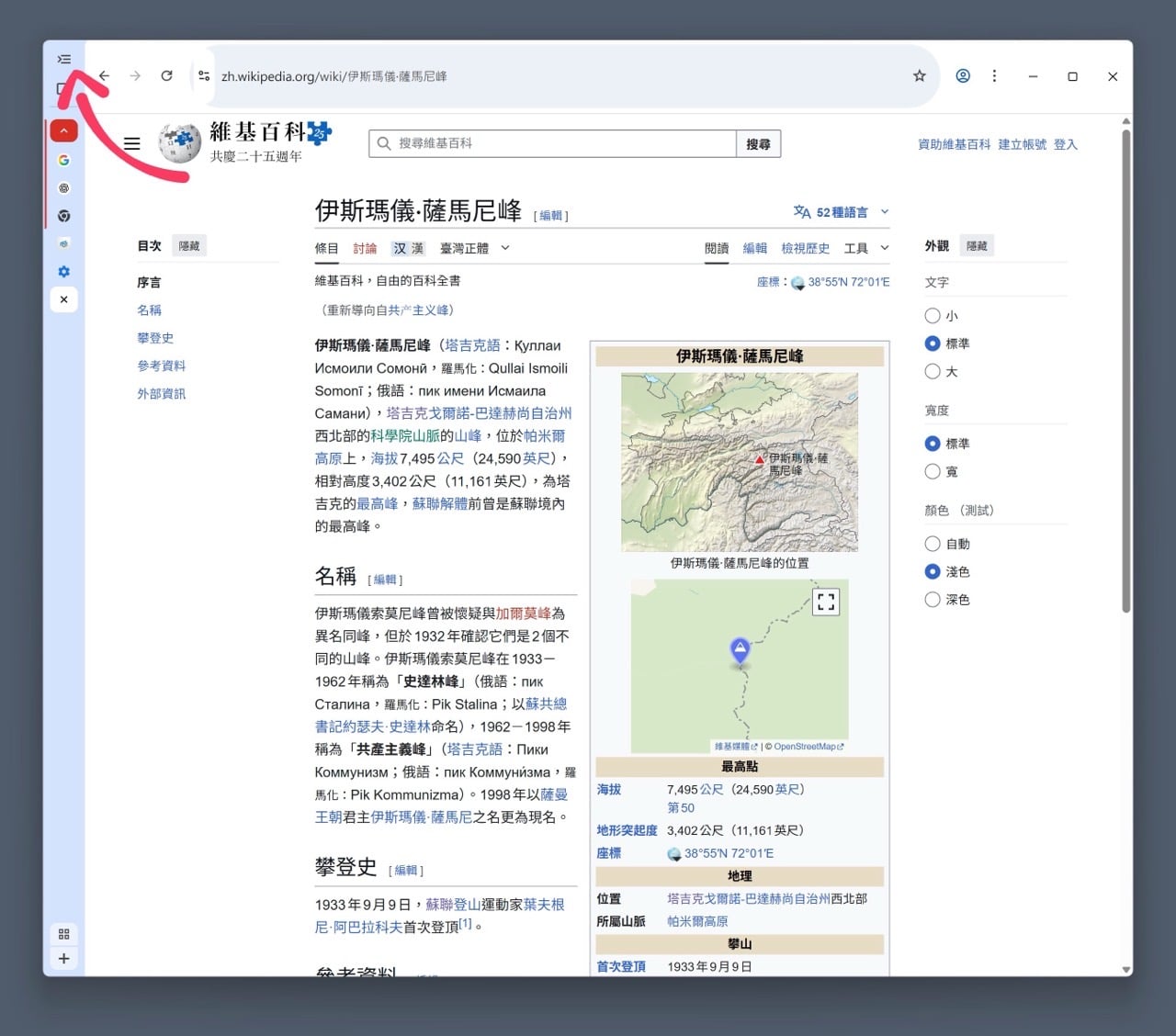Viewport: 1176px width, 1036px height.
Task: Open the red YouTube pinned tab in sidebar
Action: pos(63,130)
